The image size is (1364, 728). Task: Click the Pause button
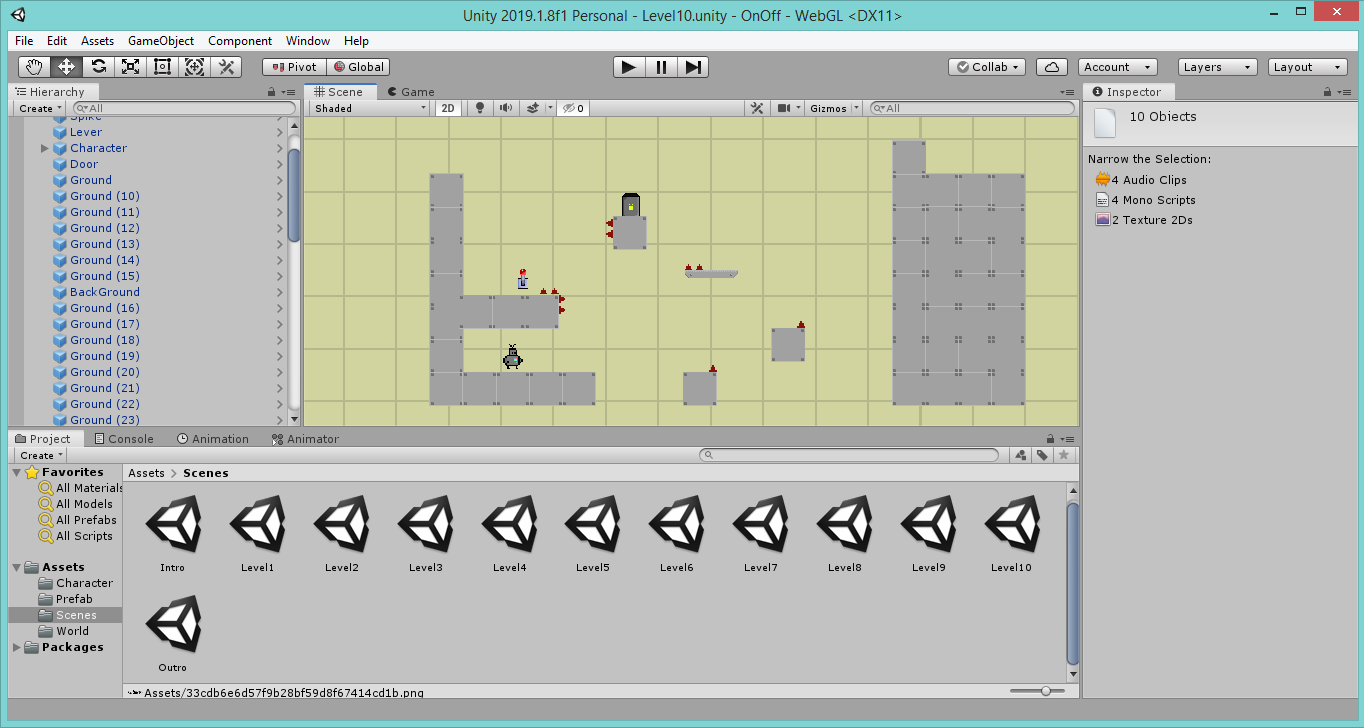click(661, 67)
